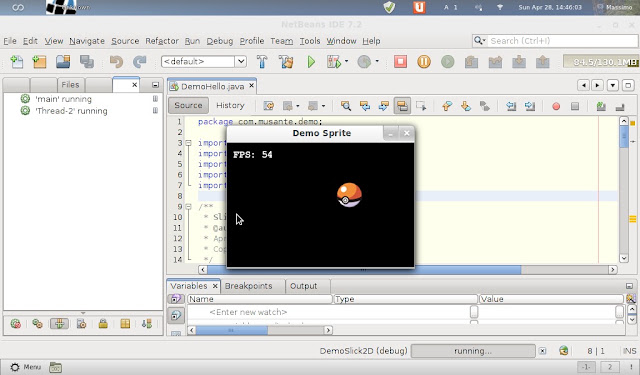Click the memory usage bar

[600, 62]
